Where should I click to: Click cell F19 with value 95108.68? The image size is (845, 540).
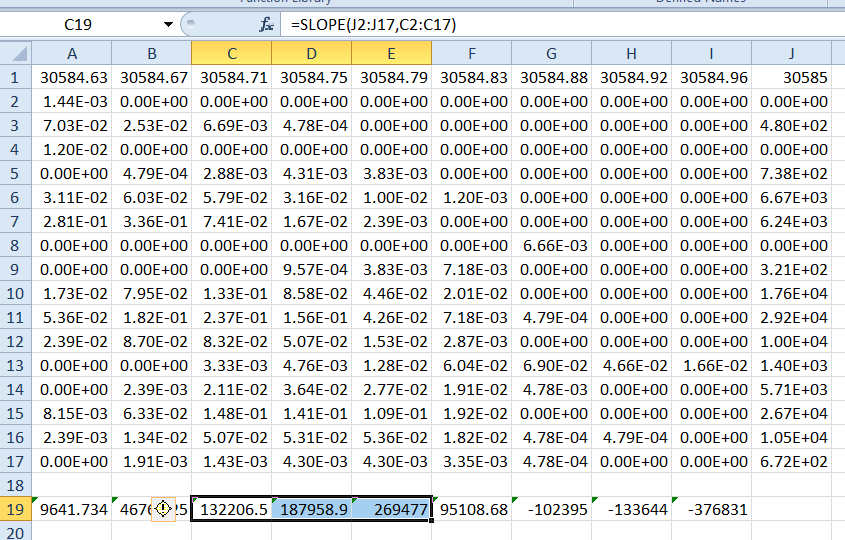471,509
